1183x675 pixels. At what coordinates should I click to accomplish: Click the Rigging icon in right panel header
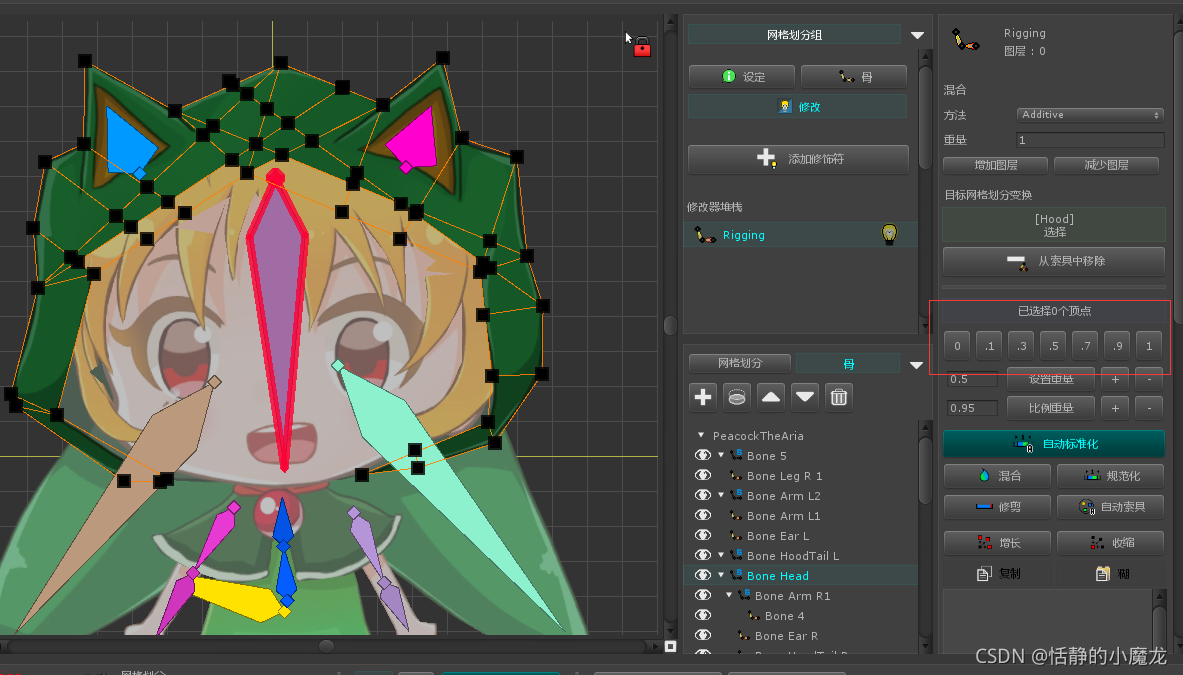click(965, 40)
